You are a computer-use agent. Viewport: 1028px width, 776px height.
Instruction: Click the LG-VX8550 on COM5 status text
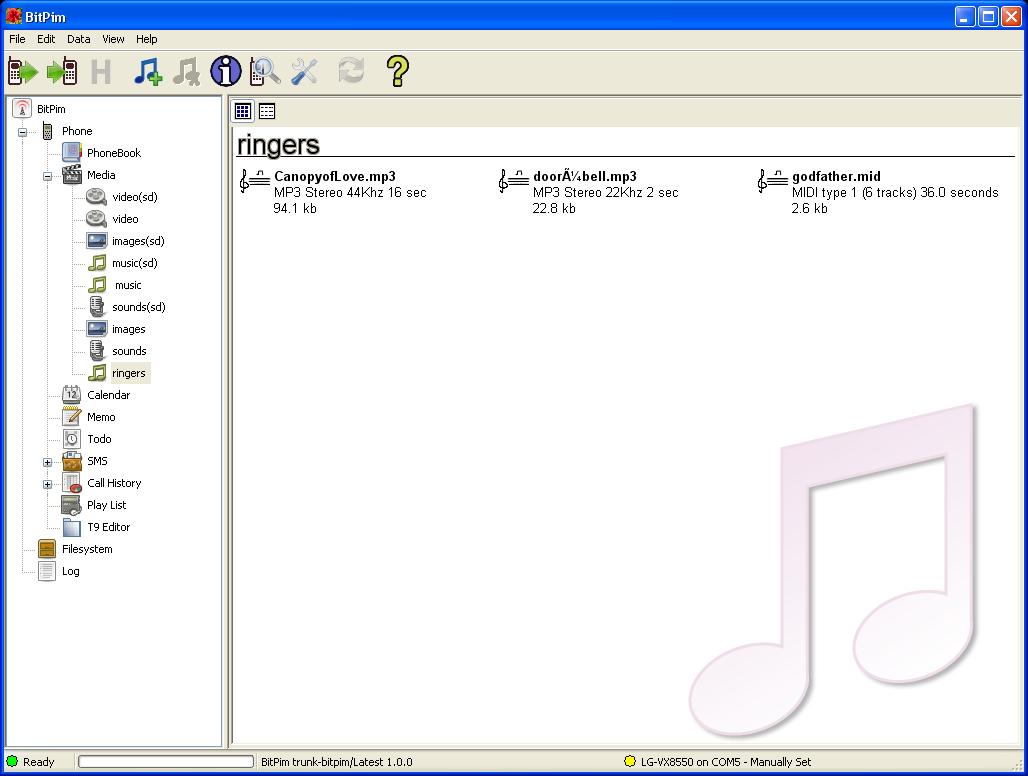point(726,762)
